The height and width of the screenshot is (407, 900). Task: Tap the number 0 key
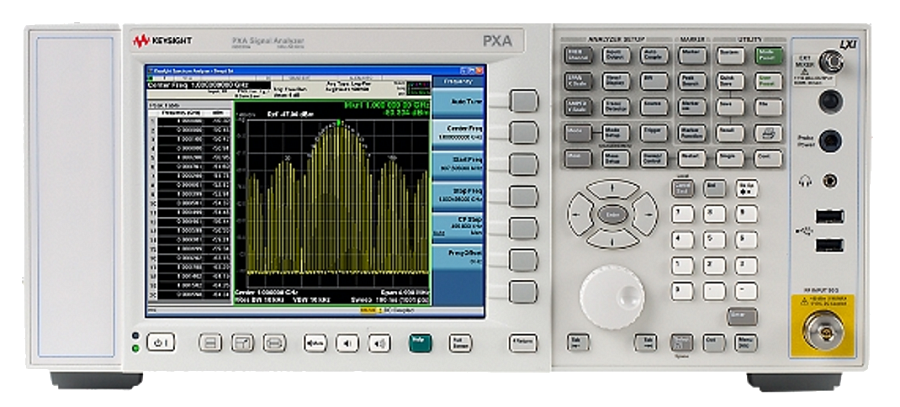pos(682,291)
